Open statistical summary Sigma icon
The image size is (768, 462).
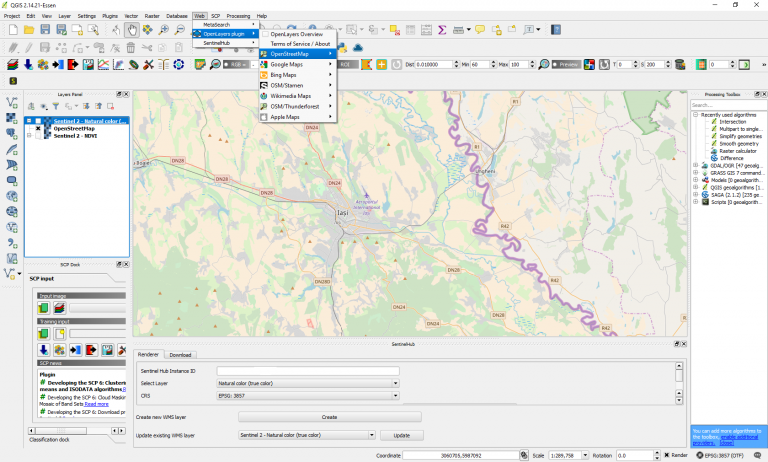[x=442, y=30]
